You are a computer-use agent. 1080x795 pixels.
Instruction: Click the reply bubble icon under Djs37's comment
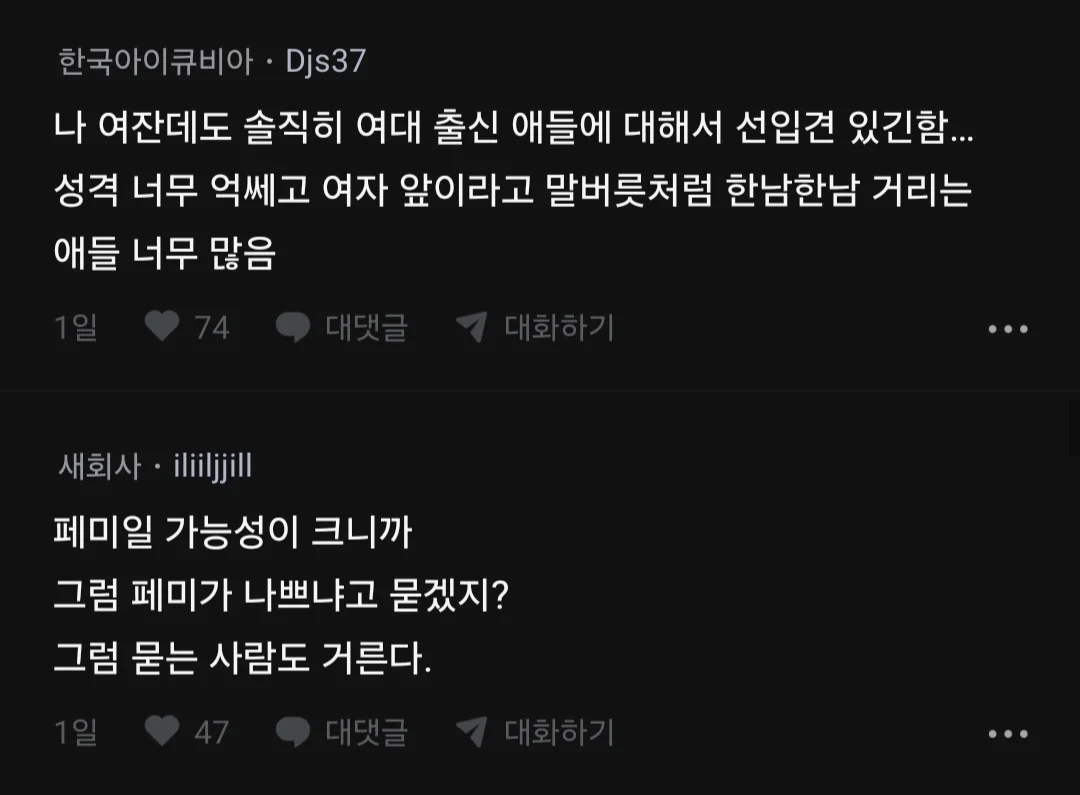[x=293, y=327]
